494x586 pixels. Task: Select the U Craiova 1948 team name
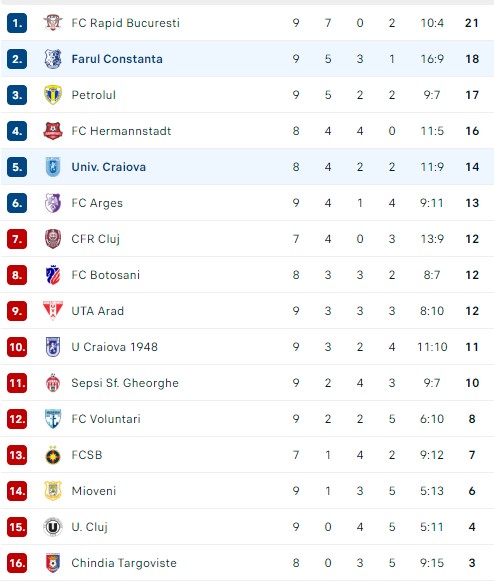[x=114, y=347]
